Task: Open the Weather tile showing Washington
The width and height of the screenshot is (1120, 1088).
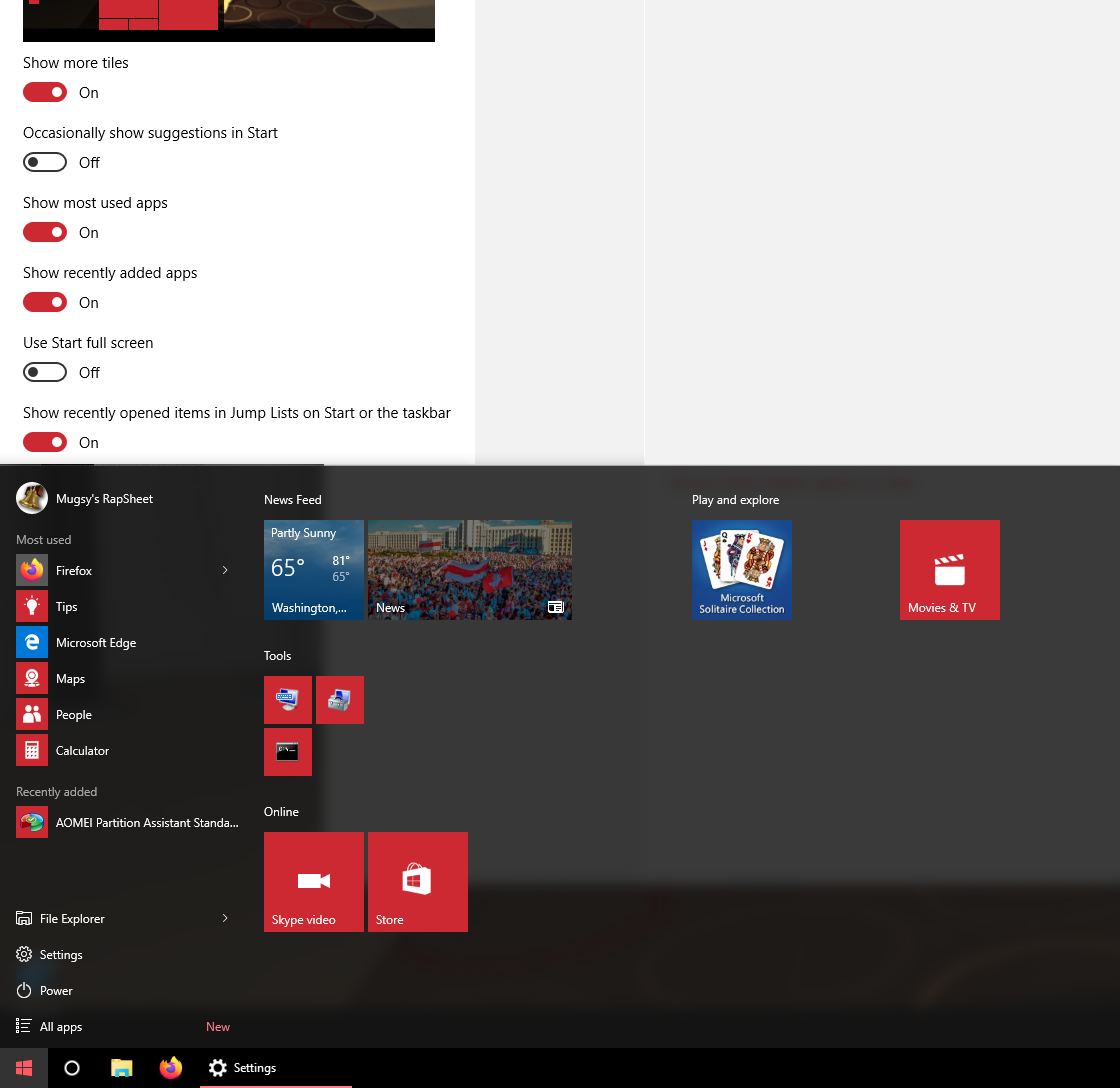Action: tap(314, 570)
